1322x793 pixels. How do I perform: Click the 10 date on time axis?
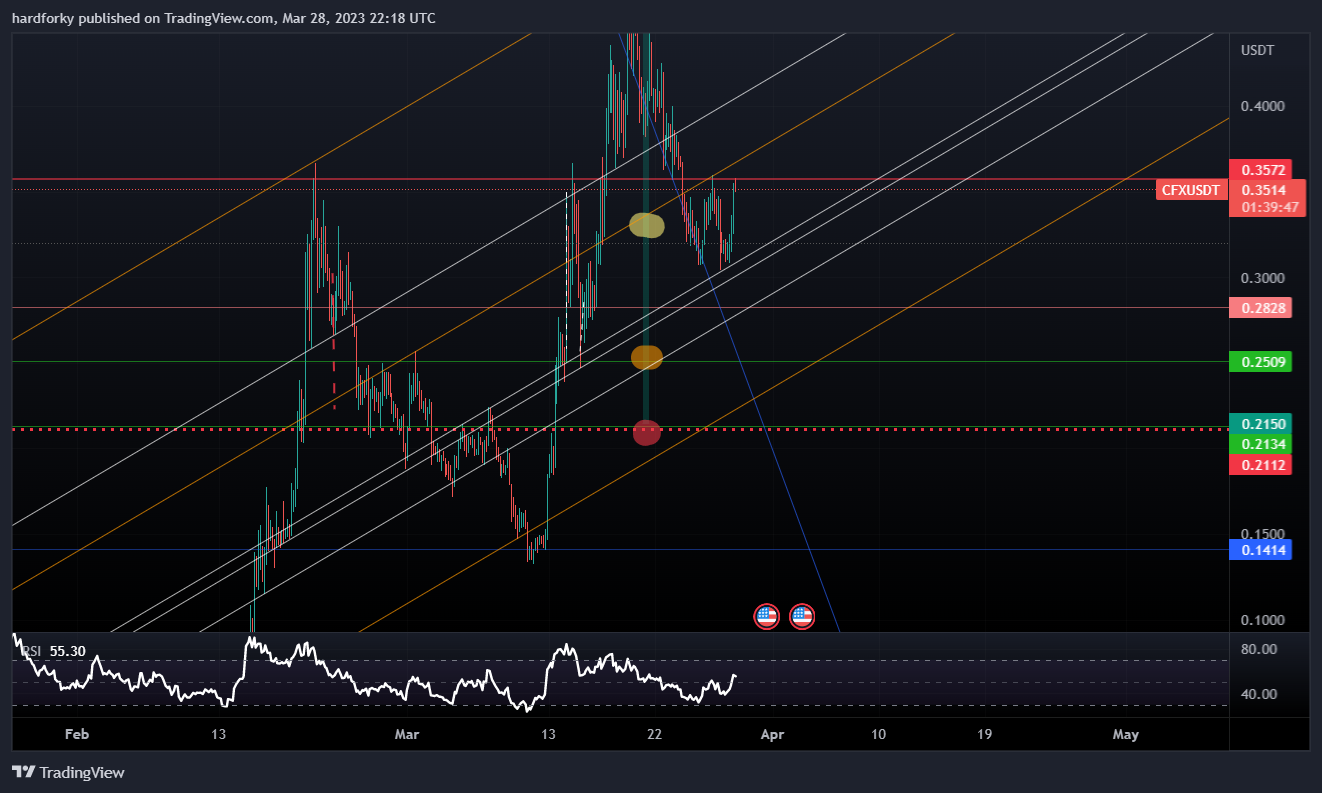coord(878,734)
